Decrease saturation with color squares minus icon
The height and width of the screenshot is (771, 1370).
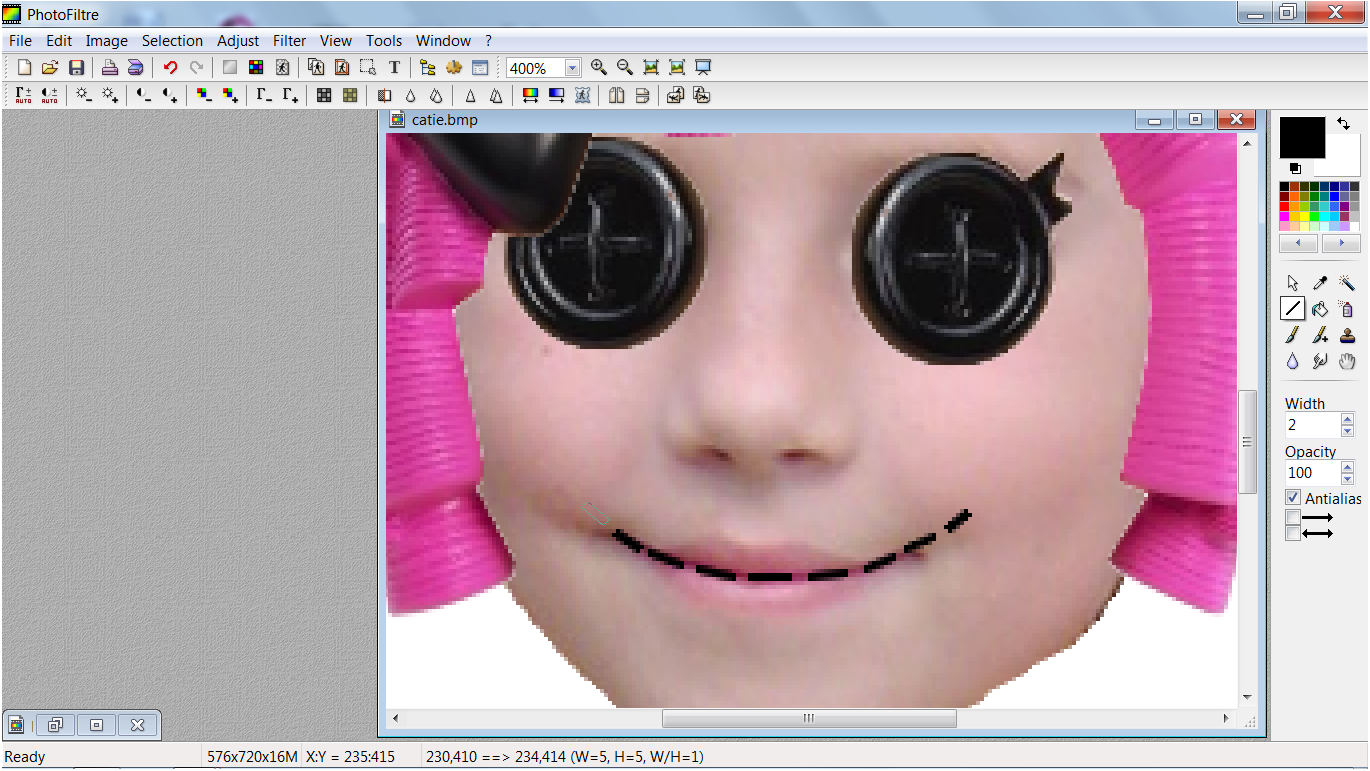coord(204,95)
